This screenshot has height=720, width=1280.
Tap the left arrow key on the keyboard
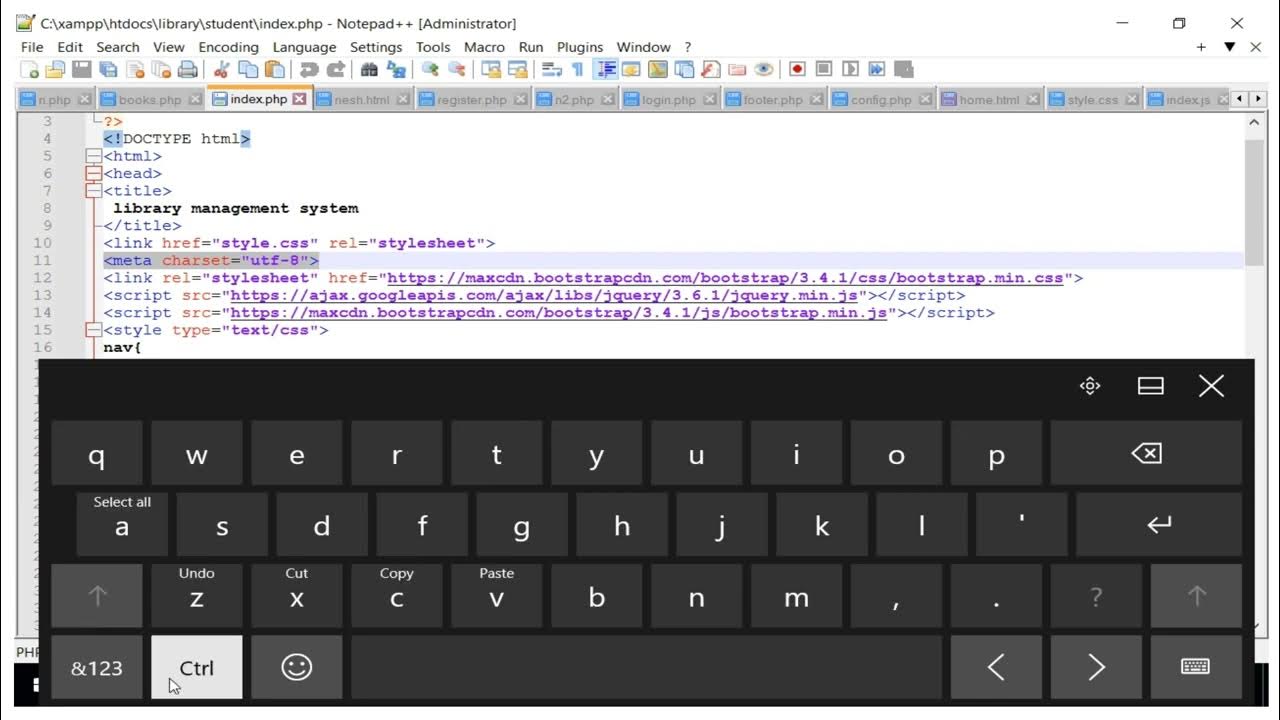[996, 667]
